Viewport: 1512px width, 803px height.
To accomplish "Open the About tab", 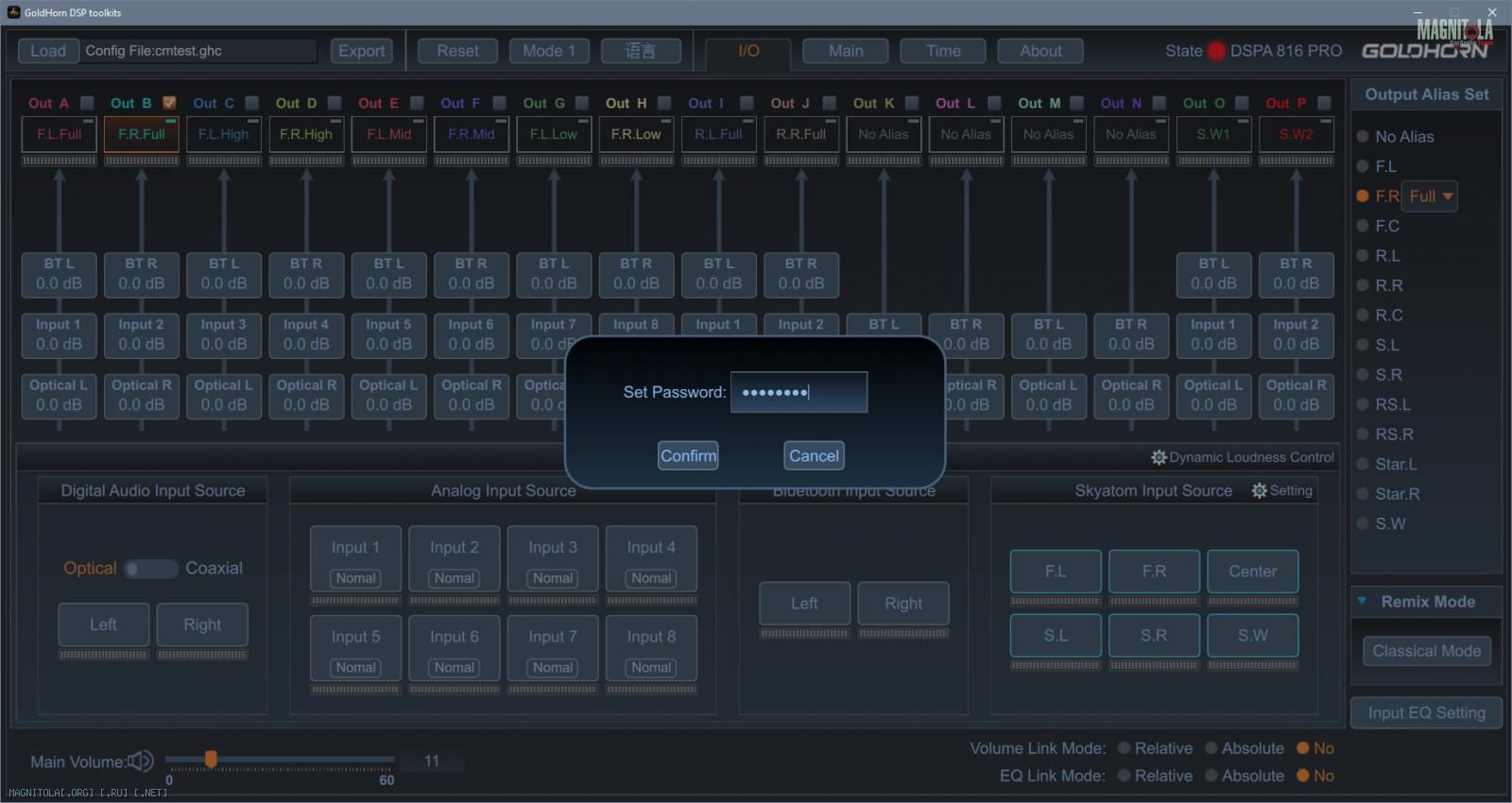I will [1040, 51].
